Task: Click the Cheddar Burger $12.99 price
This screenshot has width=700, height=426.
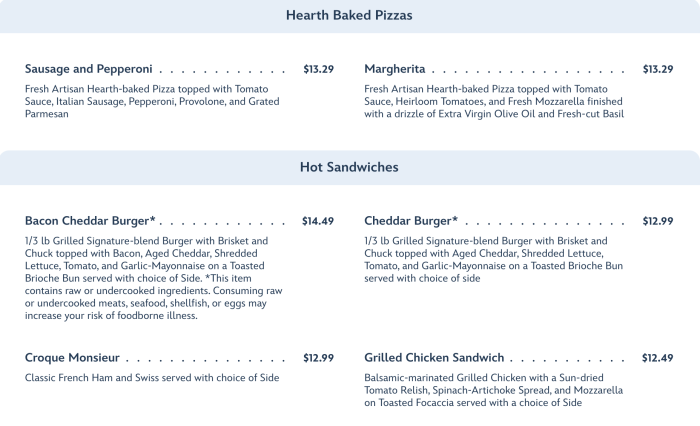Action: coord(657,220)
